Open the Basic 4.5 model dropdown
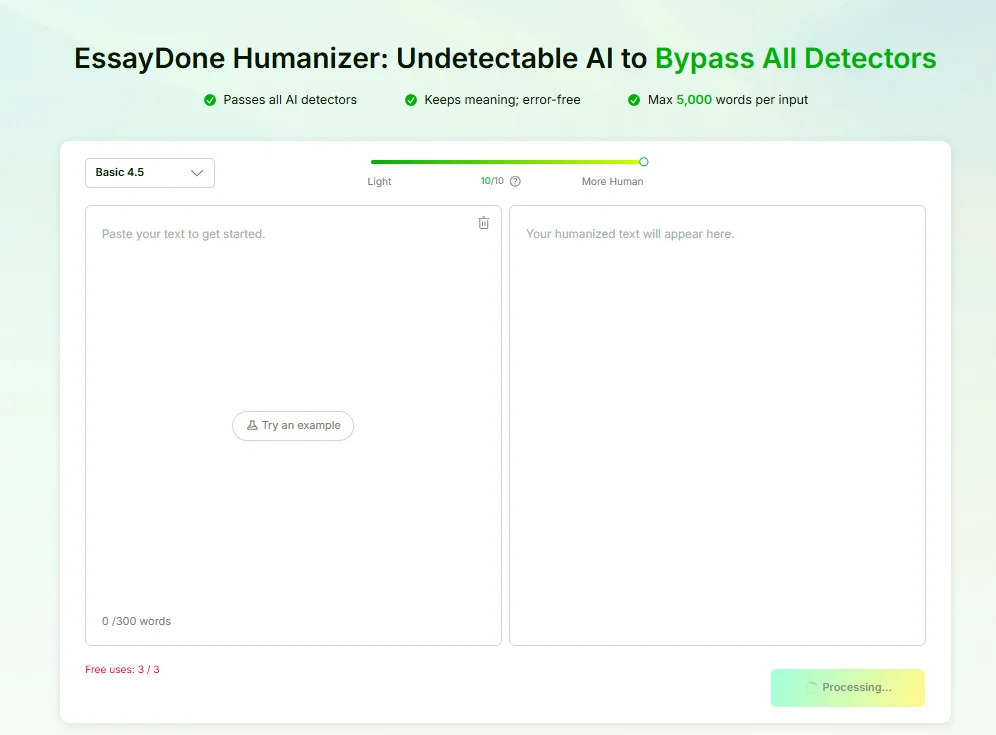Screen dimensions: 996x735 (150, 173)
